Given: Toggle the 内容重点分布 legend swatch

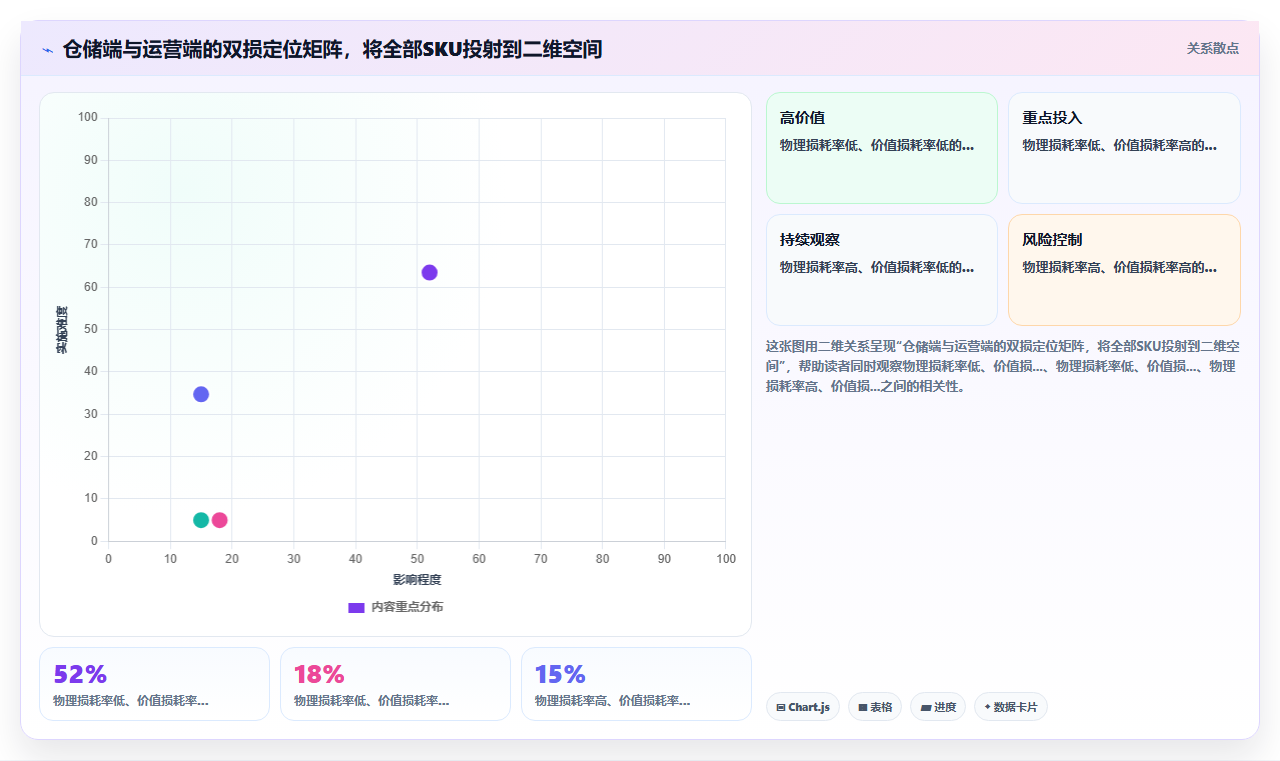Looking at the screenshot, I should (x=356, y=607).
